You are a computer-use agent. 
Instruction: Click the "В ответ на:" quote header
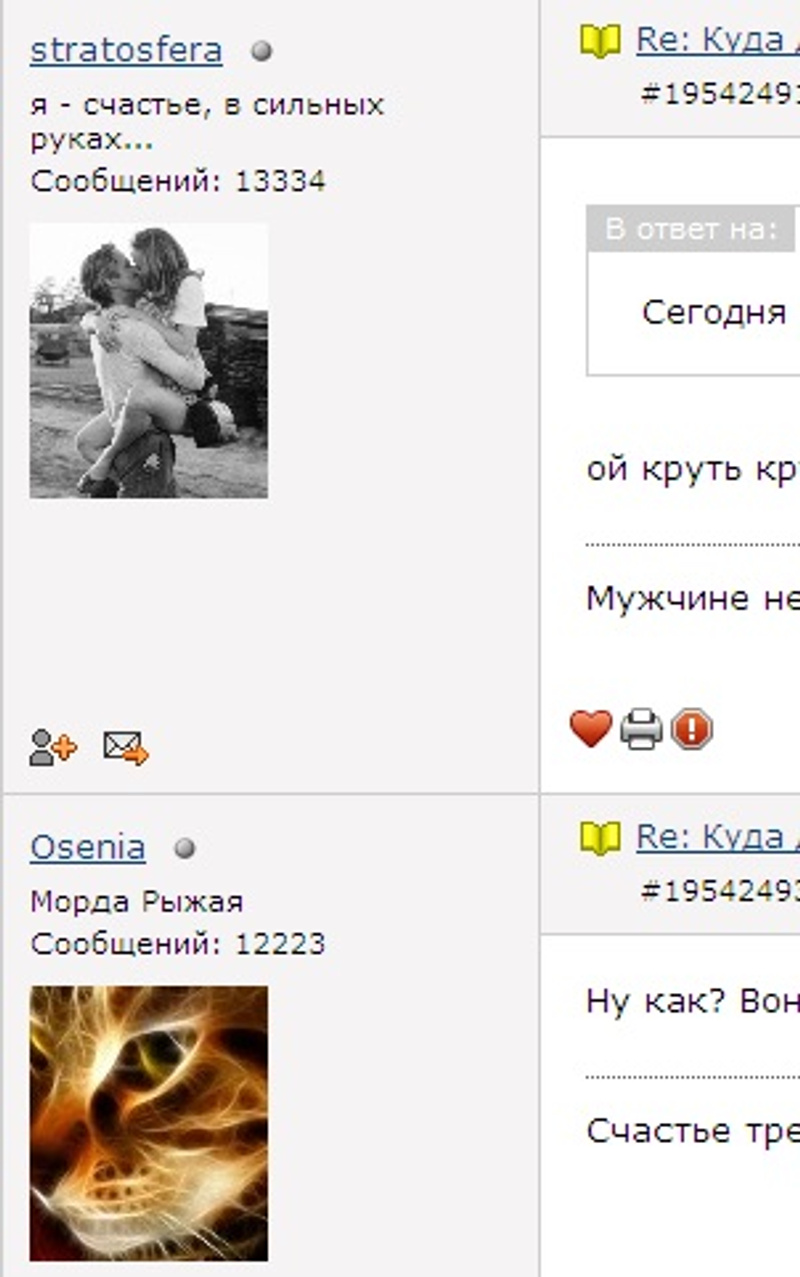coord(692,229)
